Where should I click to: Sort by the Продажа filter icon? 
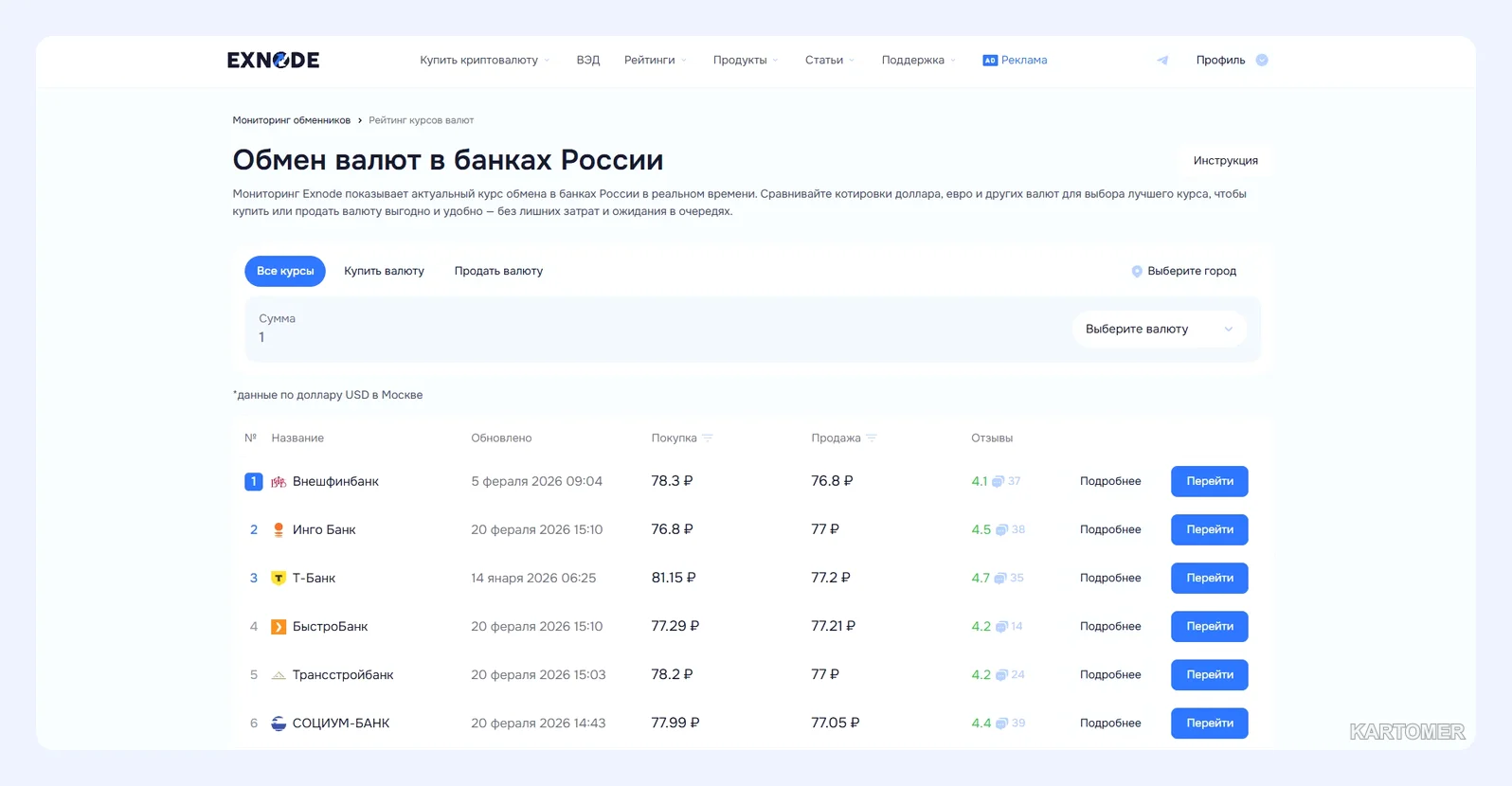(x=872, y=438)
